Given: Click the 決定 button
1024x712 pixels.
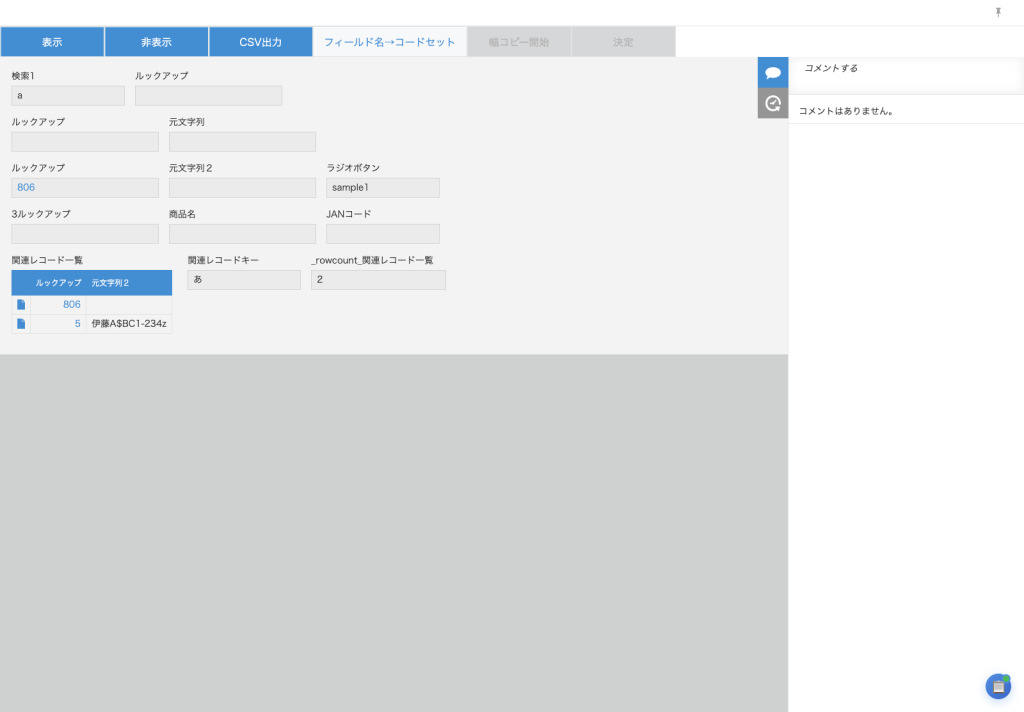Looking at the screenshot, I should tap(623, 42).
